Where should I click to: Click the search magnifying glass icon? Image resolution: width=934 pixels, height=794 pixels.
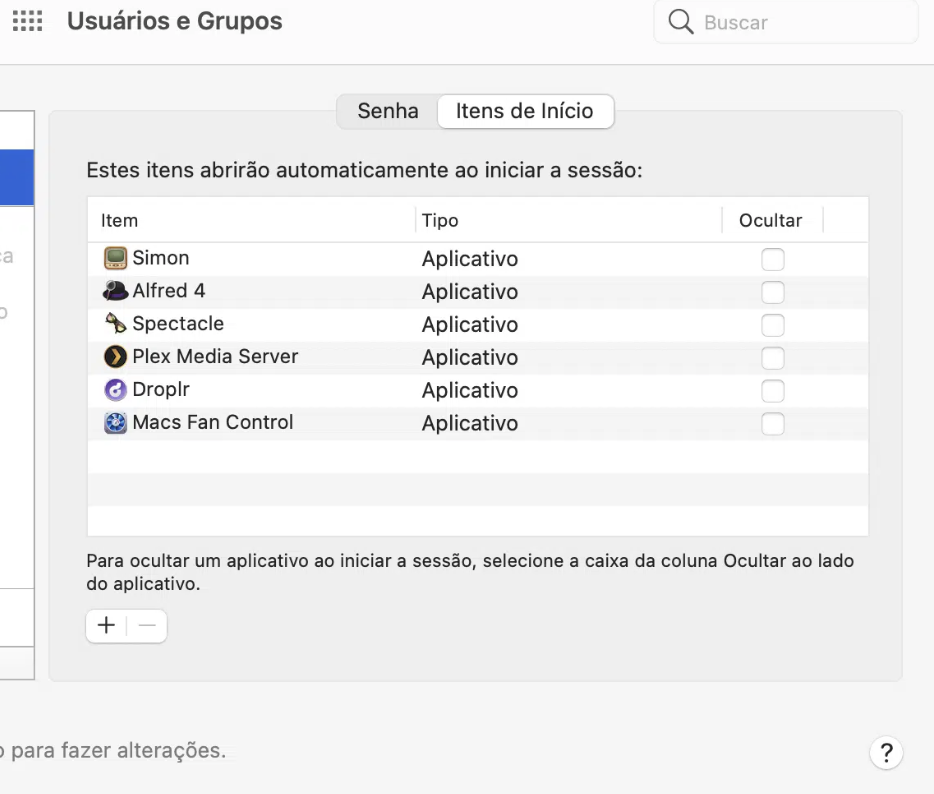(x=681, y=22)
